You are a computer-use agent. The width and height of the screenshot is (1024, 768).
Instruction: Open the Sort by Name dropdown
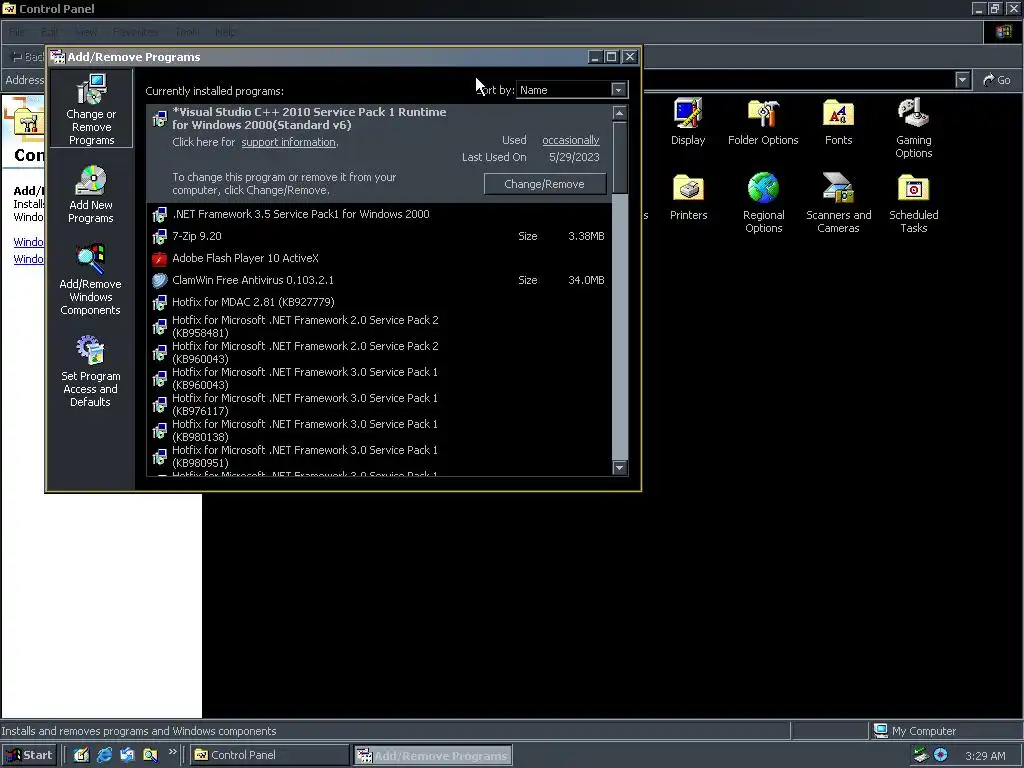pyautogui.click(x=618, y=90)
